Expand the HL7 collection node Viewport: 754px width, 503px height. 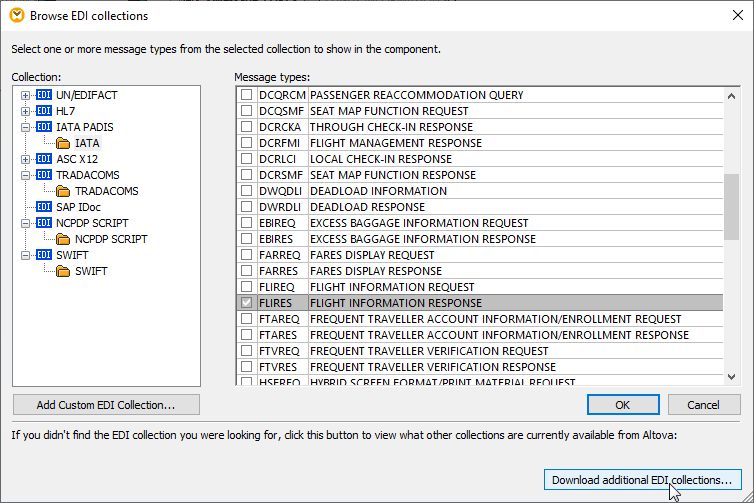pos(26,111)
